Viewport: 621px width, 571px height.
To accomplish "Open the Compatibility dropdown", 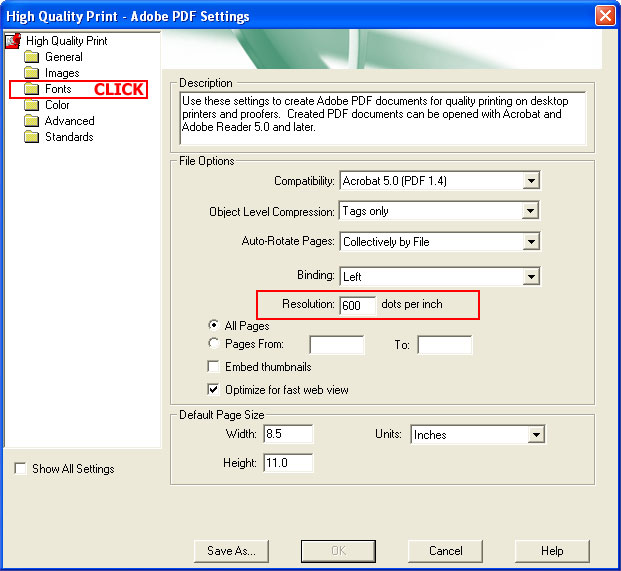I will coord(531,181).
